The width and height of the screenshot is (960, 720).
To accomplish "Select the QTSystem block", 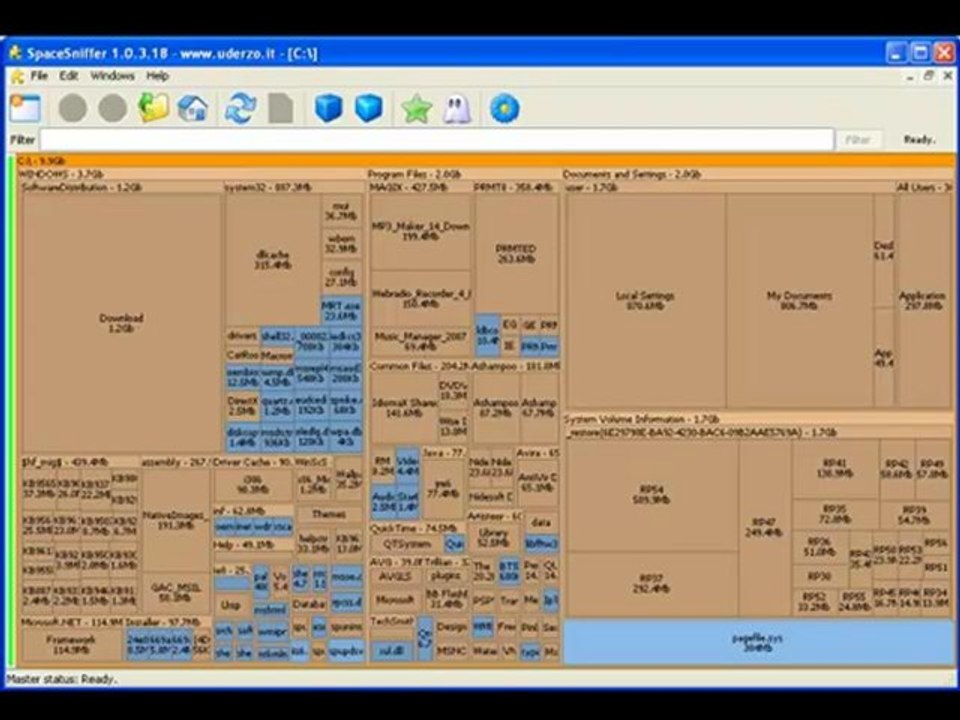I will coord(407,544).
